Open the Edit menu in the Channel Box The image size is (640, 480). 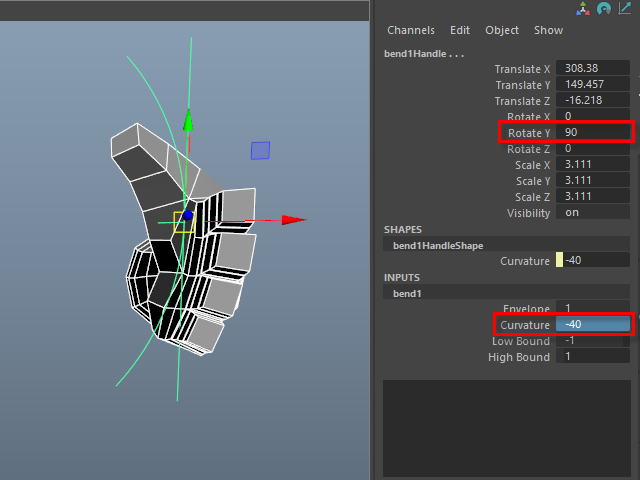tap(460, 30)
